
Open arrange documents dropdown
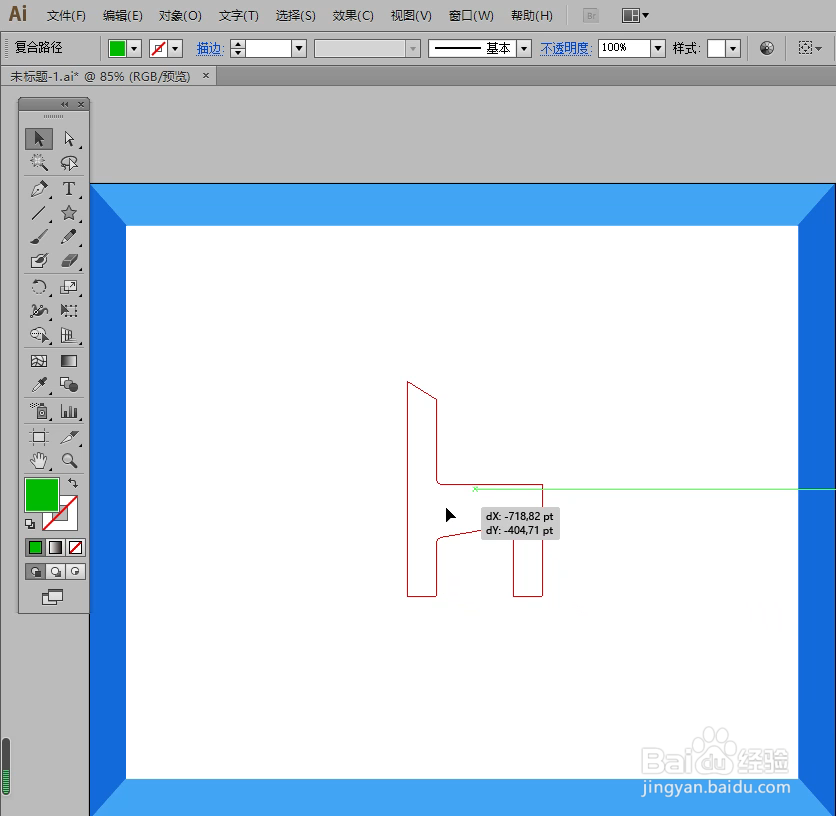[x=635, y=15]
